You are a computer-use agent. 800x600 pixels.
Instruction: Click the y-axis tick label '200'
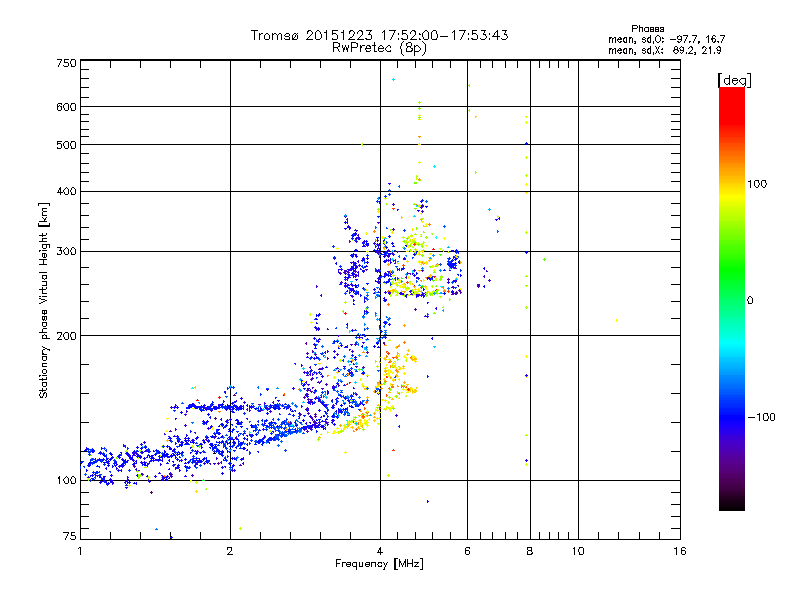click(66, 336)
